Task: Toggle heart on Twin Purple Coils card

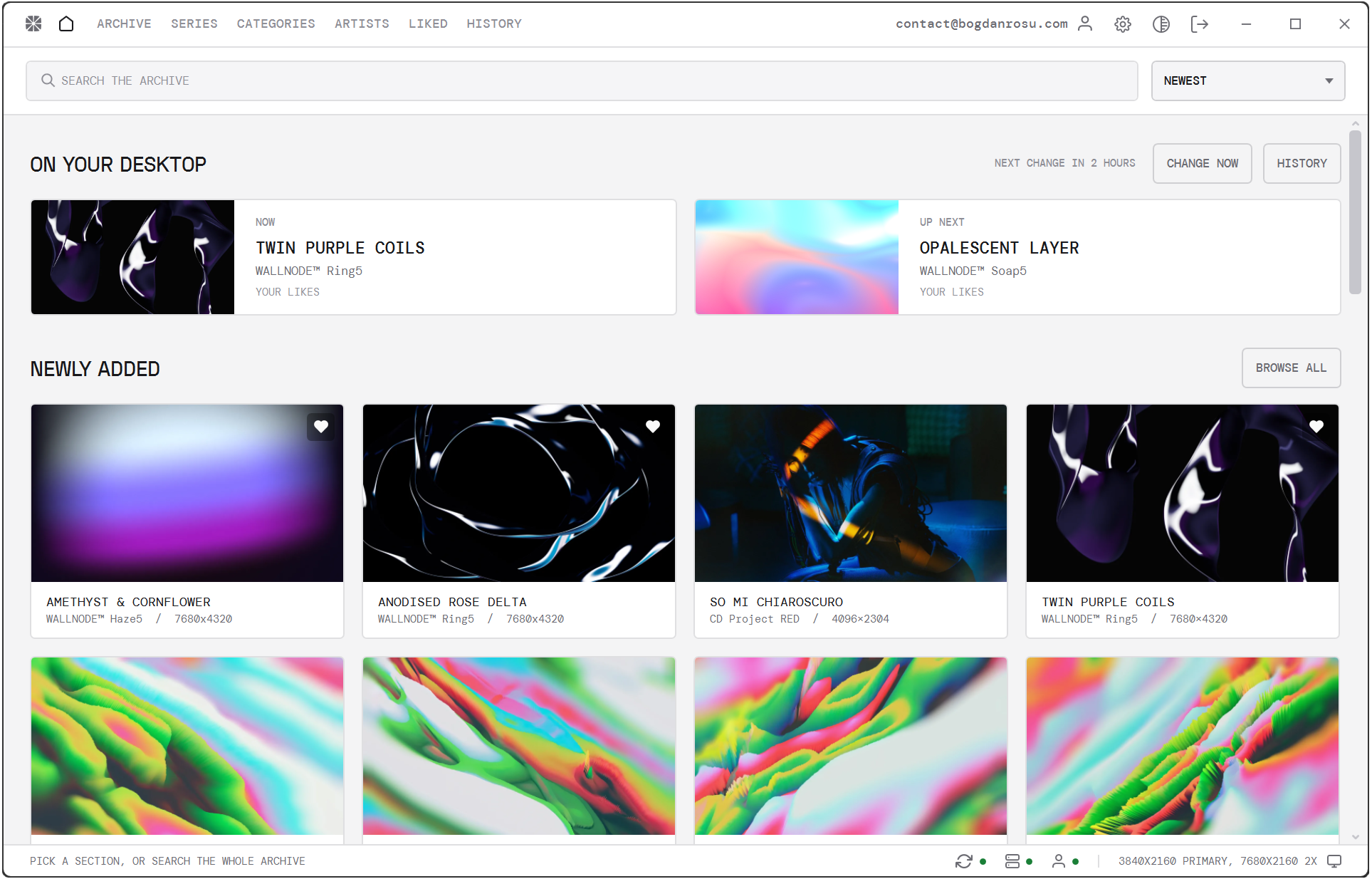Action: (1316, 426)
